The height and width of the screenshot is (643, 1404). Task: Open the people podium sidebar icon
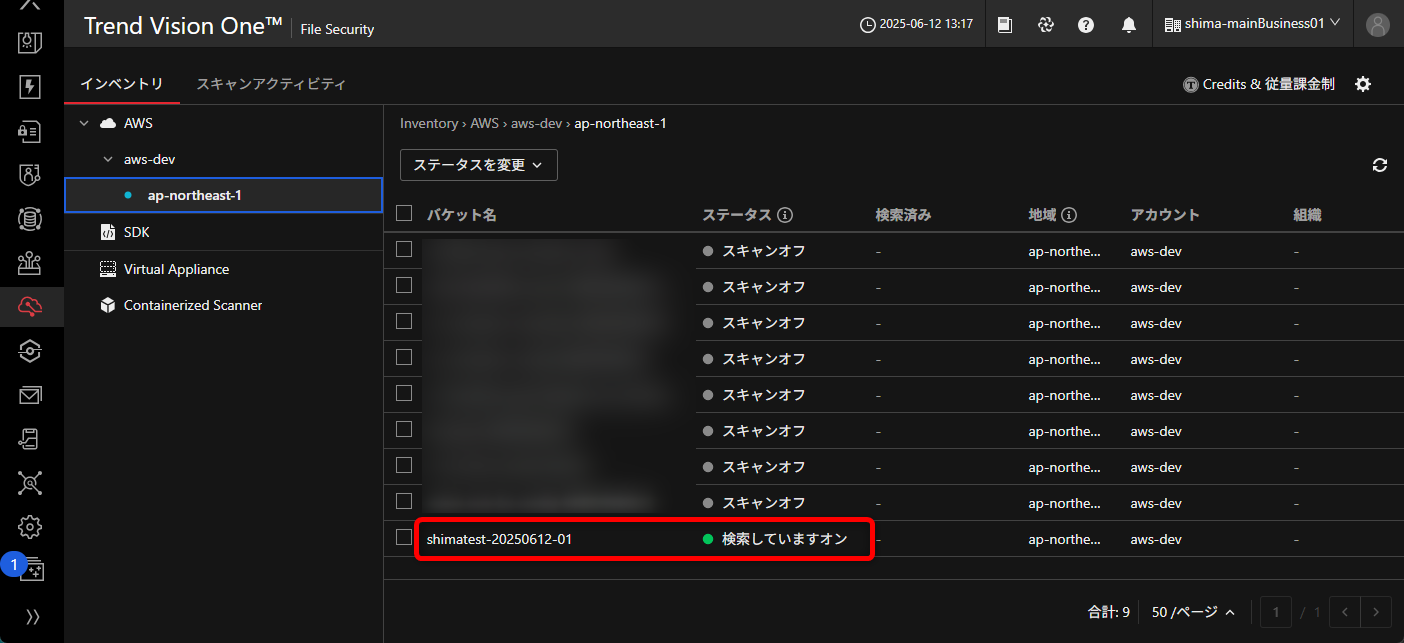(x=30, y=263)
